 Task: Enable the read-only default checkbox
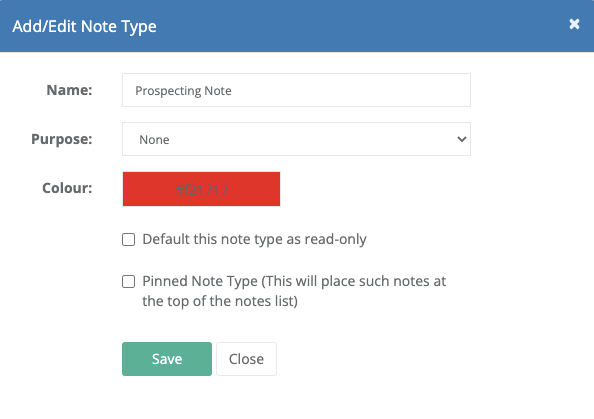point(128,239)
